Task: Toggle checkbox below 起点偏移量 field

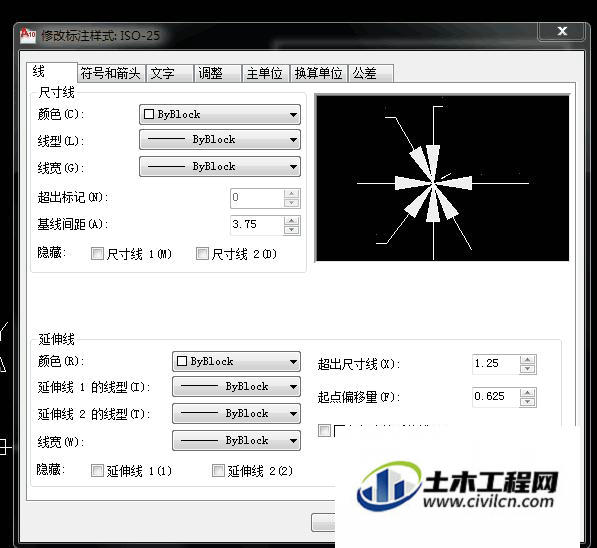Action: coord(324,431)
